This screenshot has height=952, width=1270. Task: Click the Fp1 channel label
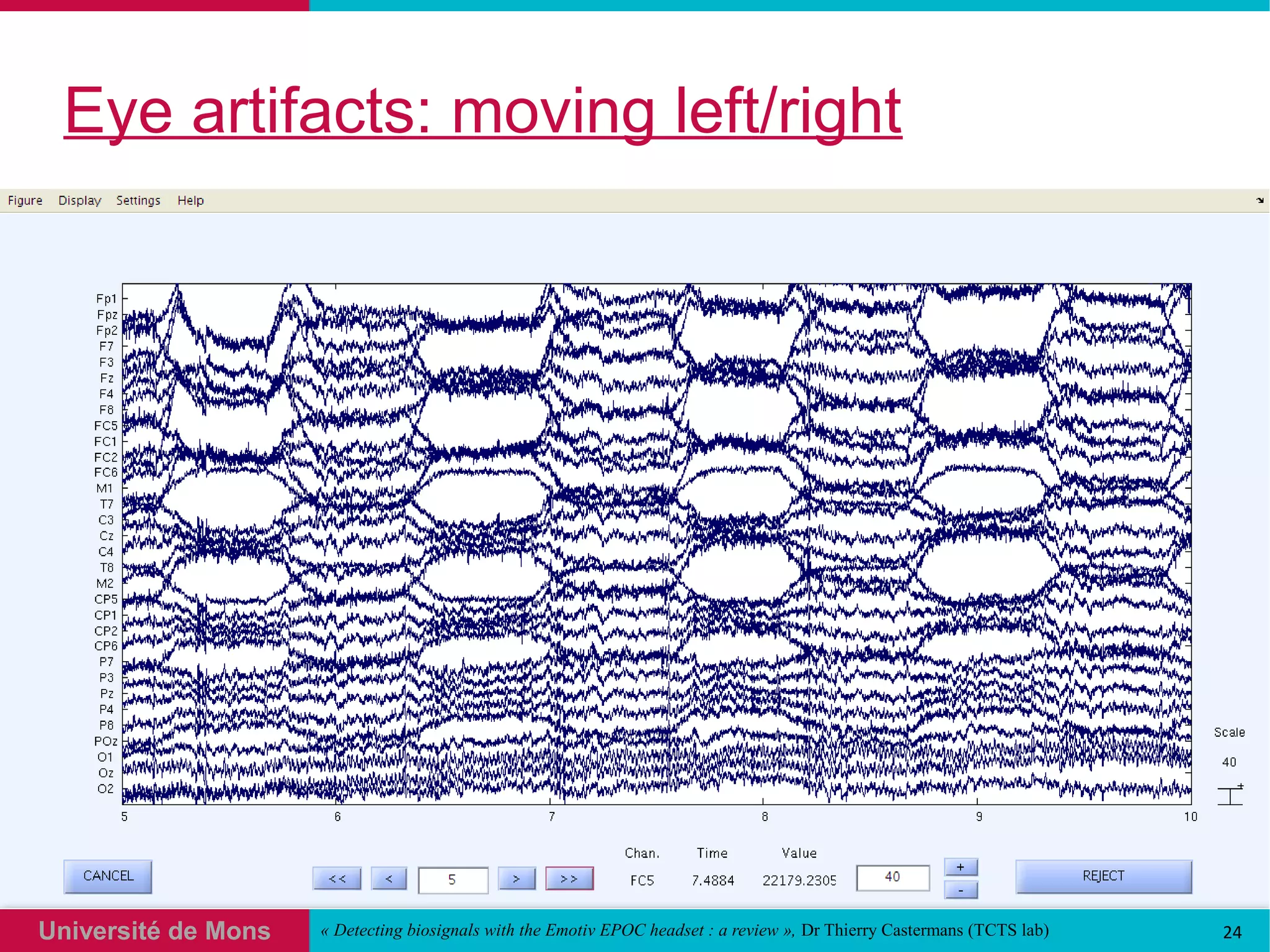point(106,298)
